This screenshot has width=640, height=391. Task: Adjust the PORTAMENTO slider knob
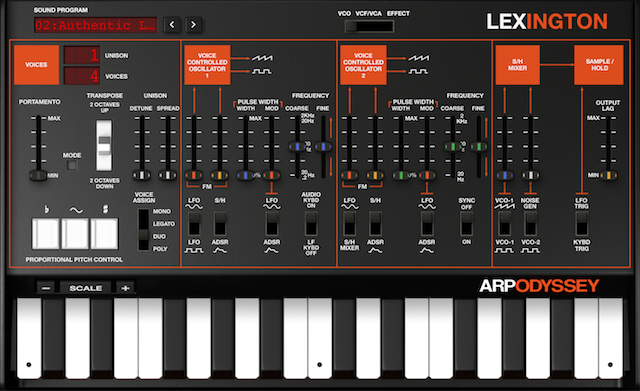pos(38,176)
